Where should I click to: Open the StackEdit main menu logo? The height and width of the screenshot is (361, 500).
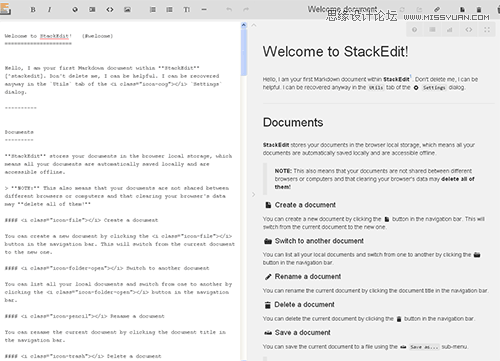(5, 9)
